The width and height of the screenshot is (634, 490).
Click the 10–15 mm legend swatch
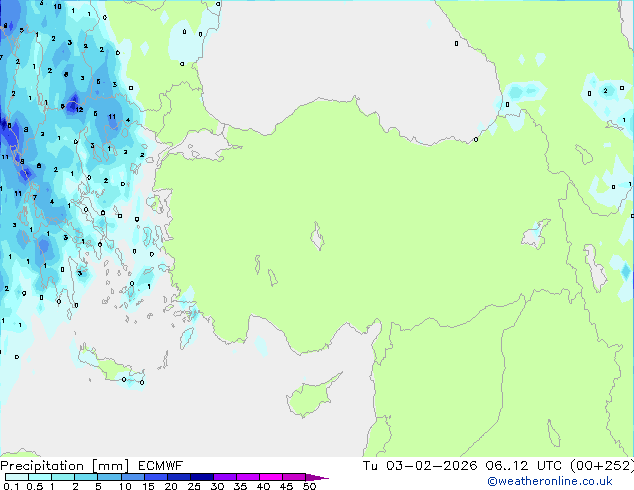click(132, 477)
